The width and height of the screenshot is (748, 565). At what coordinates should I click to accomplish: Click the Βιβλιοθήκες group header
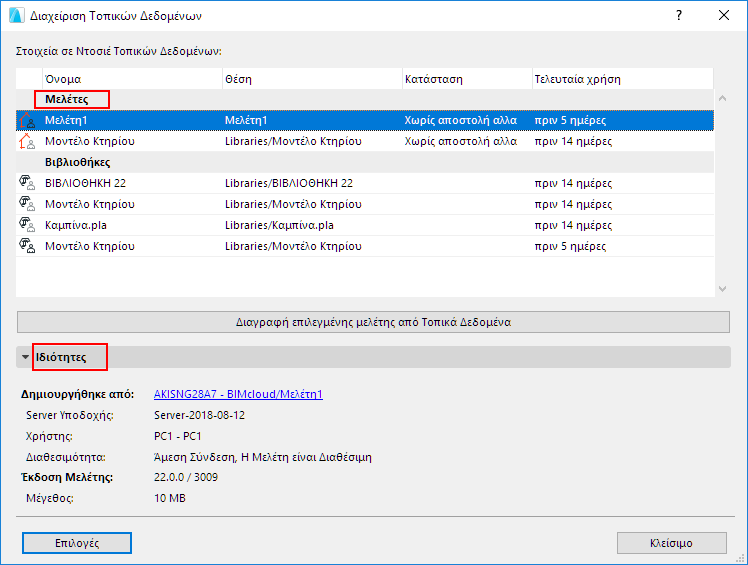78,162
